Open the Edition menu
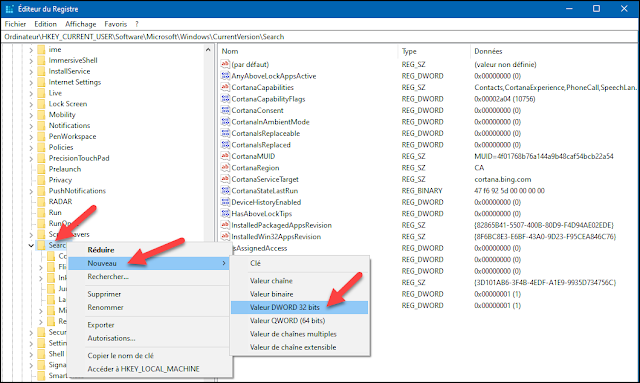This screenshot has width=640, height=383. click(45, 24)
